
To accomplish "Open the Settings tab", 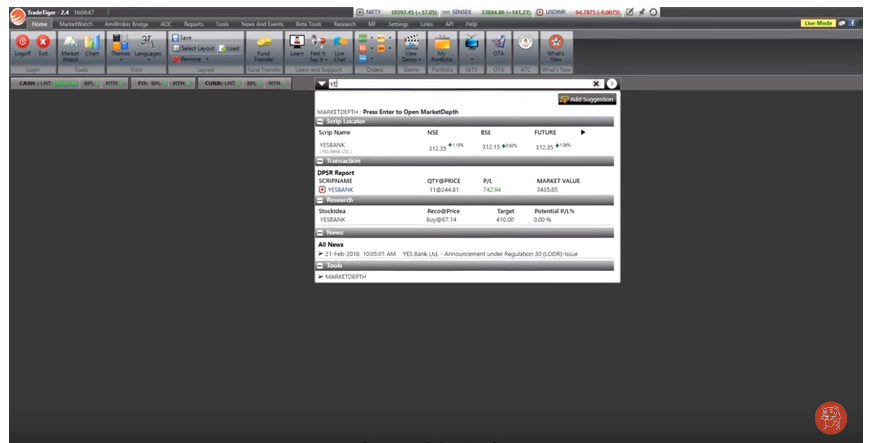I will [x=398, y=24].
